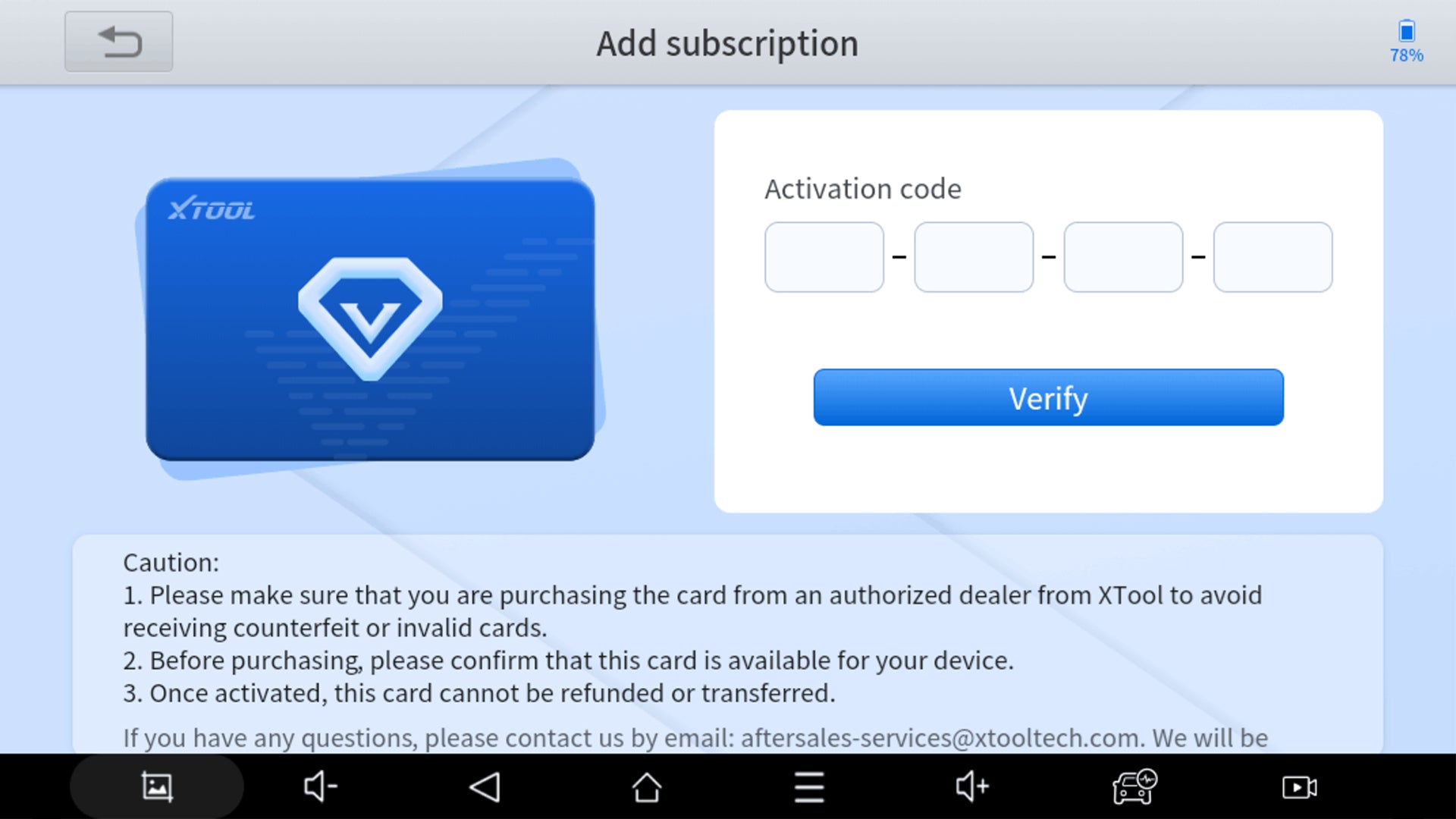Viewport: 1456px width, 819px height.
Task: Select the menu hamburger icon in taskbar
Action: (809, 786)
